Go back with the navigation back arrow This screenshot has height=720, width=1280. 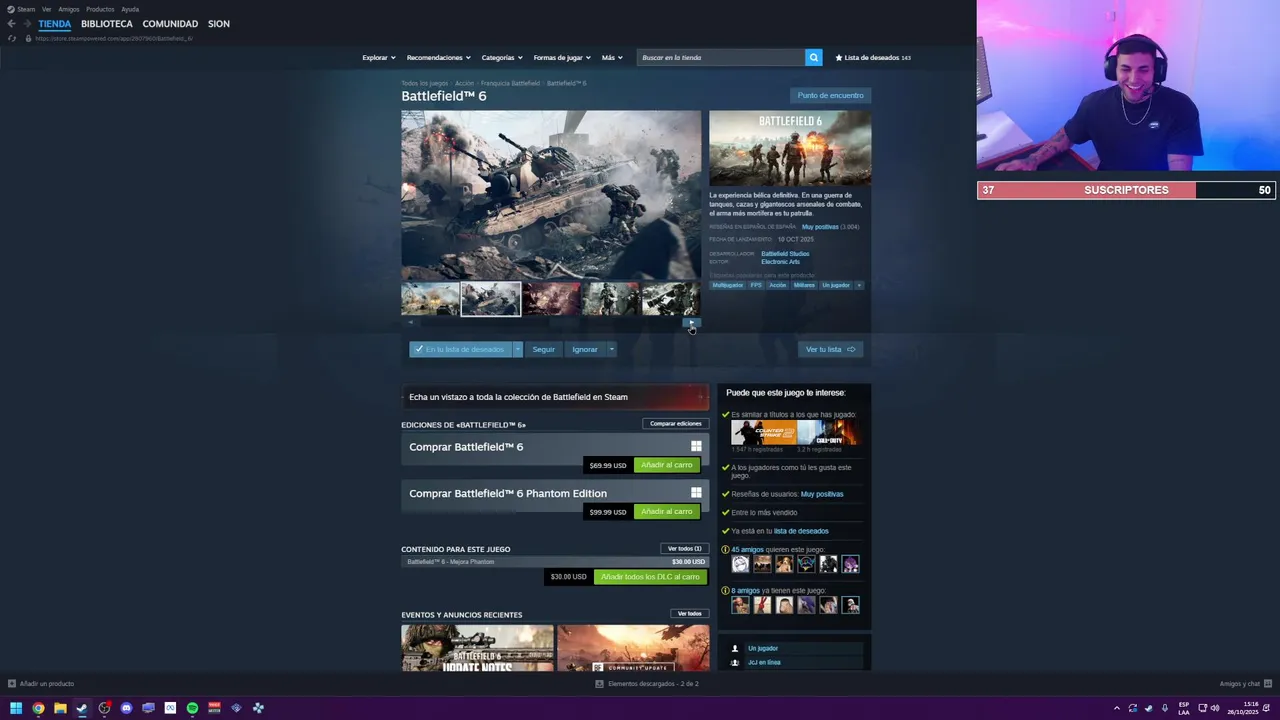coord(11,24)
